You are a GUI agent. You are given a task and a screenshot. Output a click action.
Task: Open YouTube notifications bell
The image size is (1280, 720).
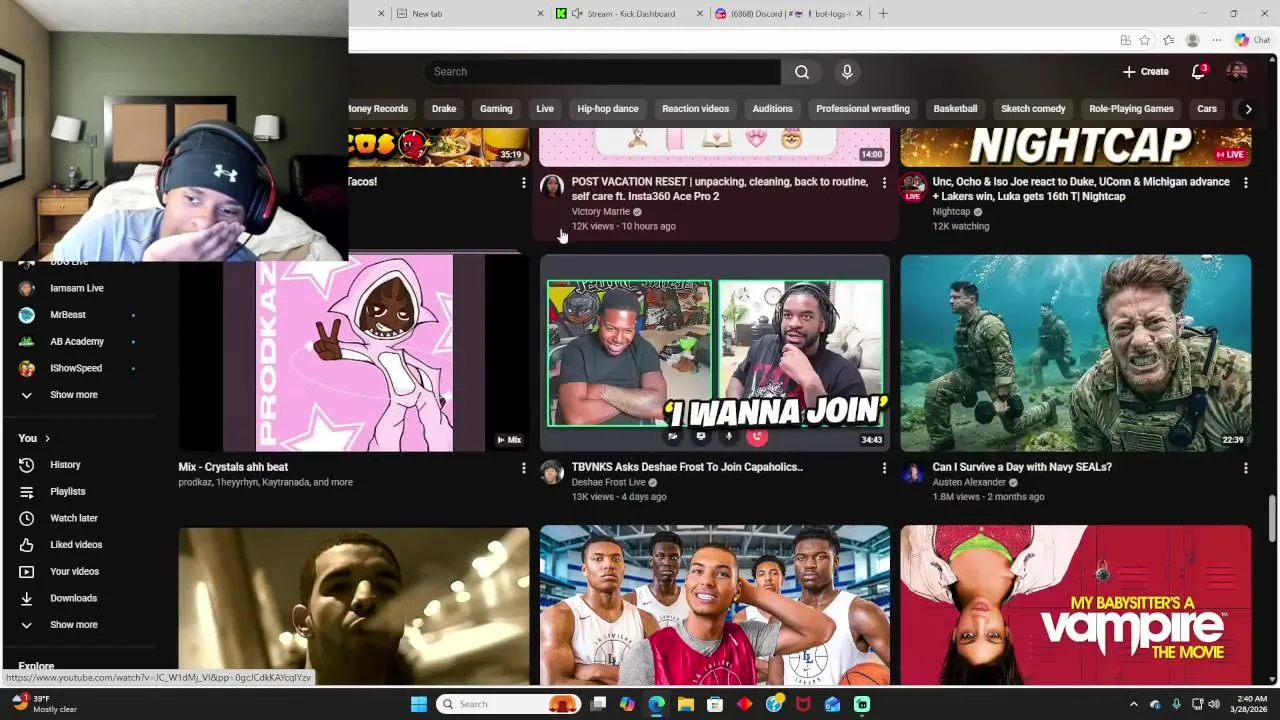pyautogui.click(x=1198, y=72)
